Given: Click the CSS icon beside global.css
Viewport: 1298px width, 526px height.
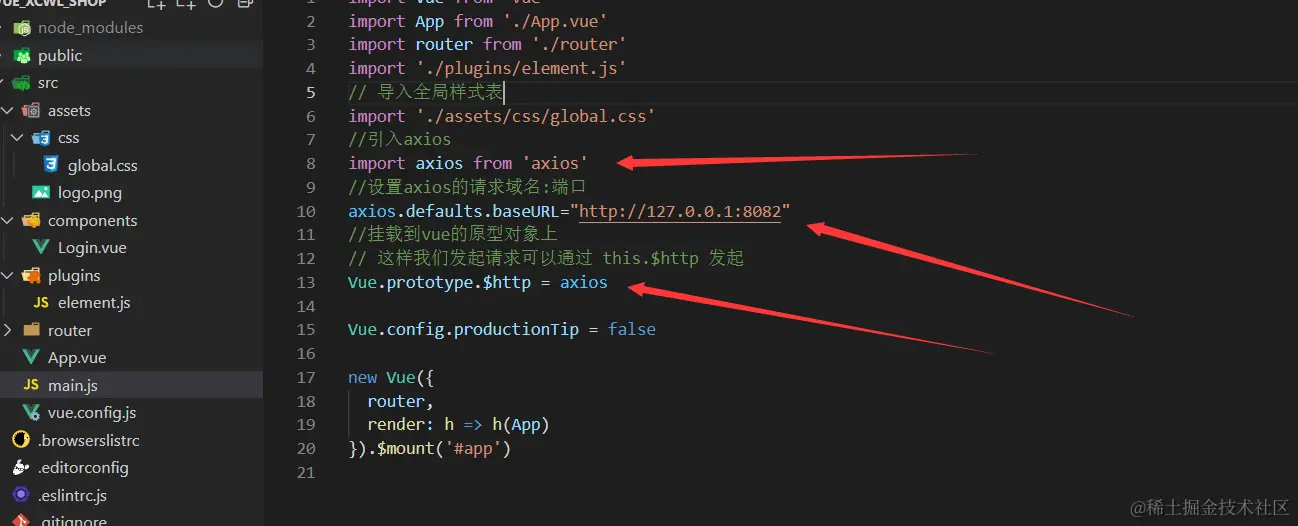Looking at the screenshot, I should point(51,165).
